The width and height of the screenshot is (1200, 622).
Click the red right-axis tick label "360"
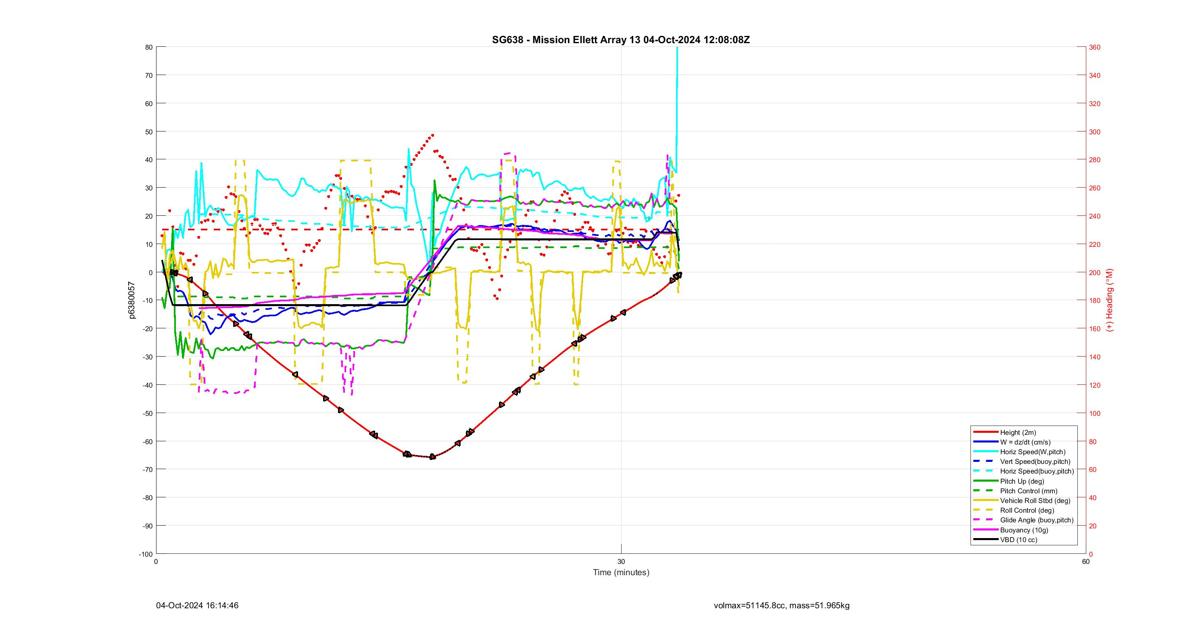coord(1094,47)
